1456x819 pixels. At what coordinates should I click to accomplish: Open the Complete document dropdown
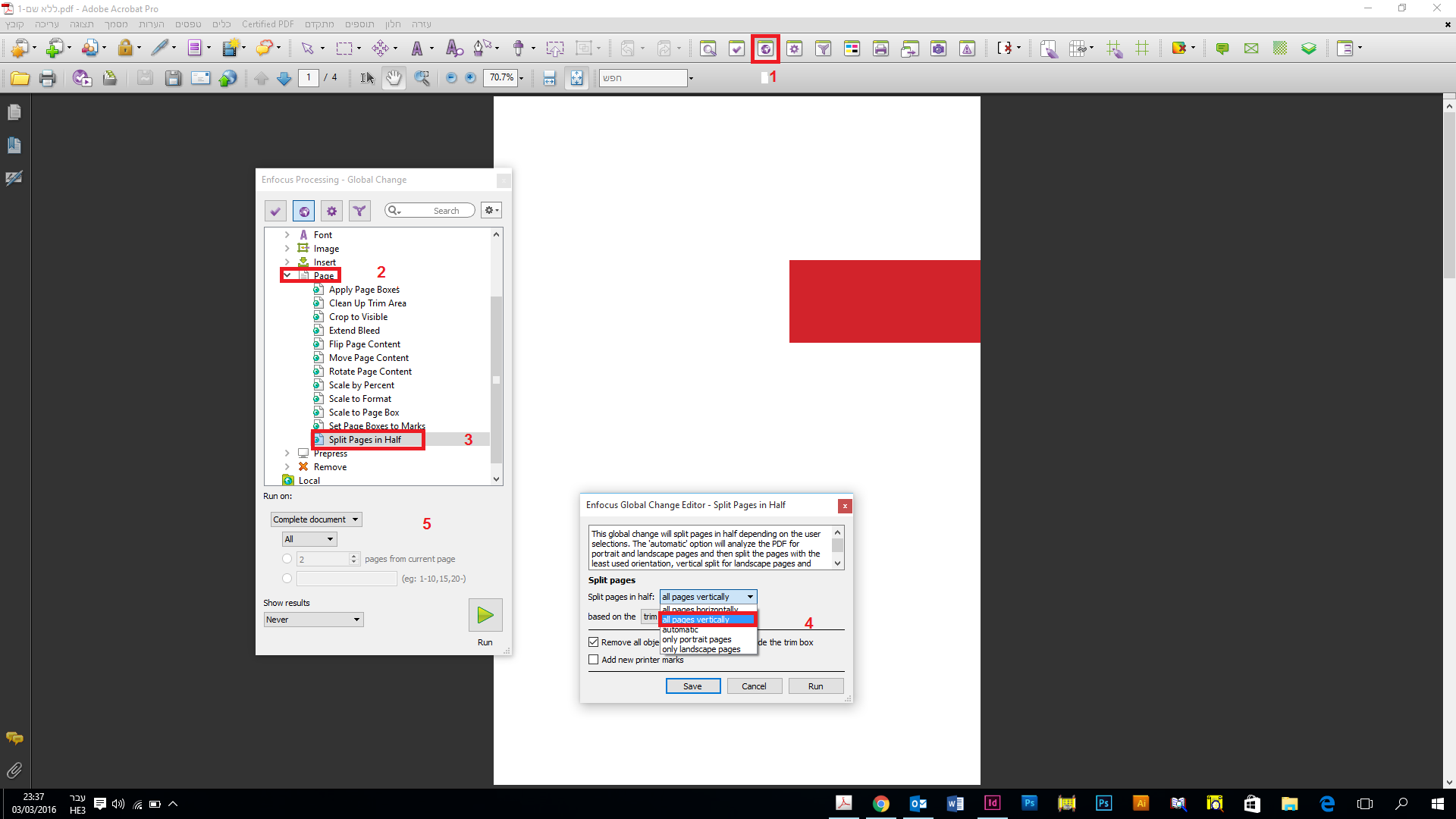click(x=315, y=519)
